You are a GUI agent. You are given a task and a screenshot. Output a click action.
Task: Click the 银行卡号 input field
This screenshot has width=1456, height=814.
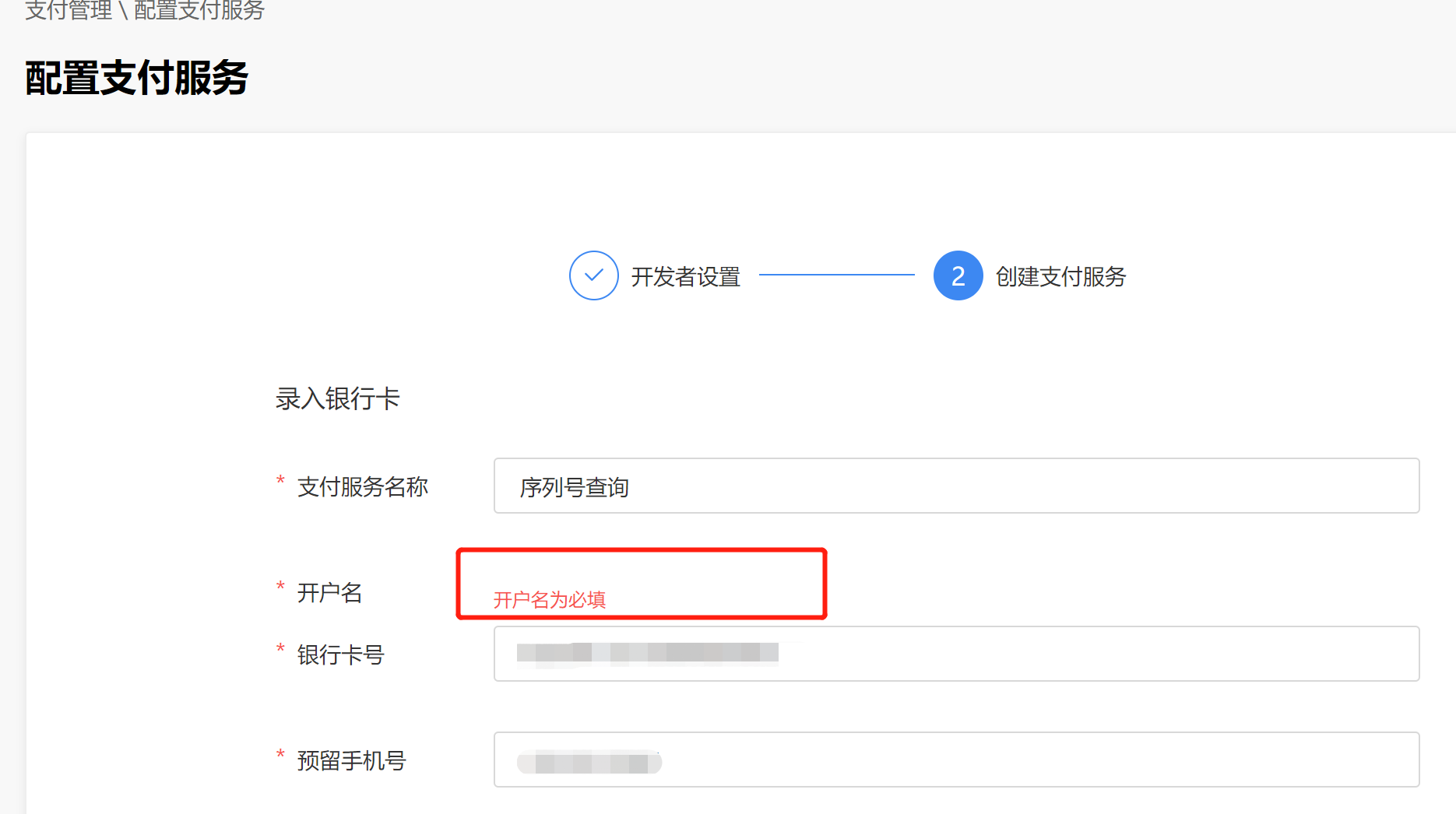pos(956,654)
